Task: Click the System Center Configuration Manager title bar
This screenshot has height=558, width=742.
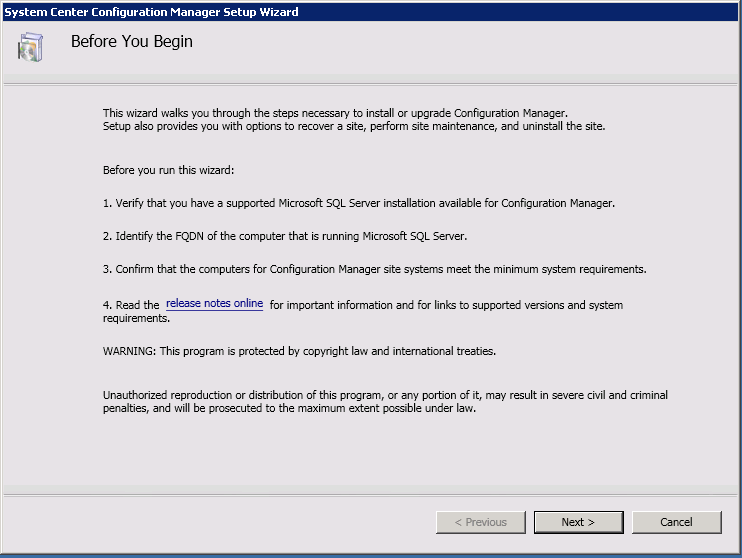Action: 371,11
